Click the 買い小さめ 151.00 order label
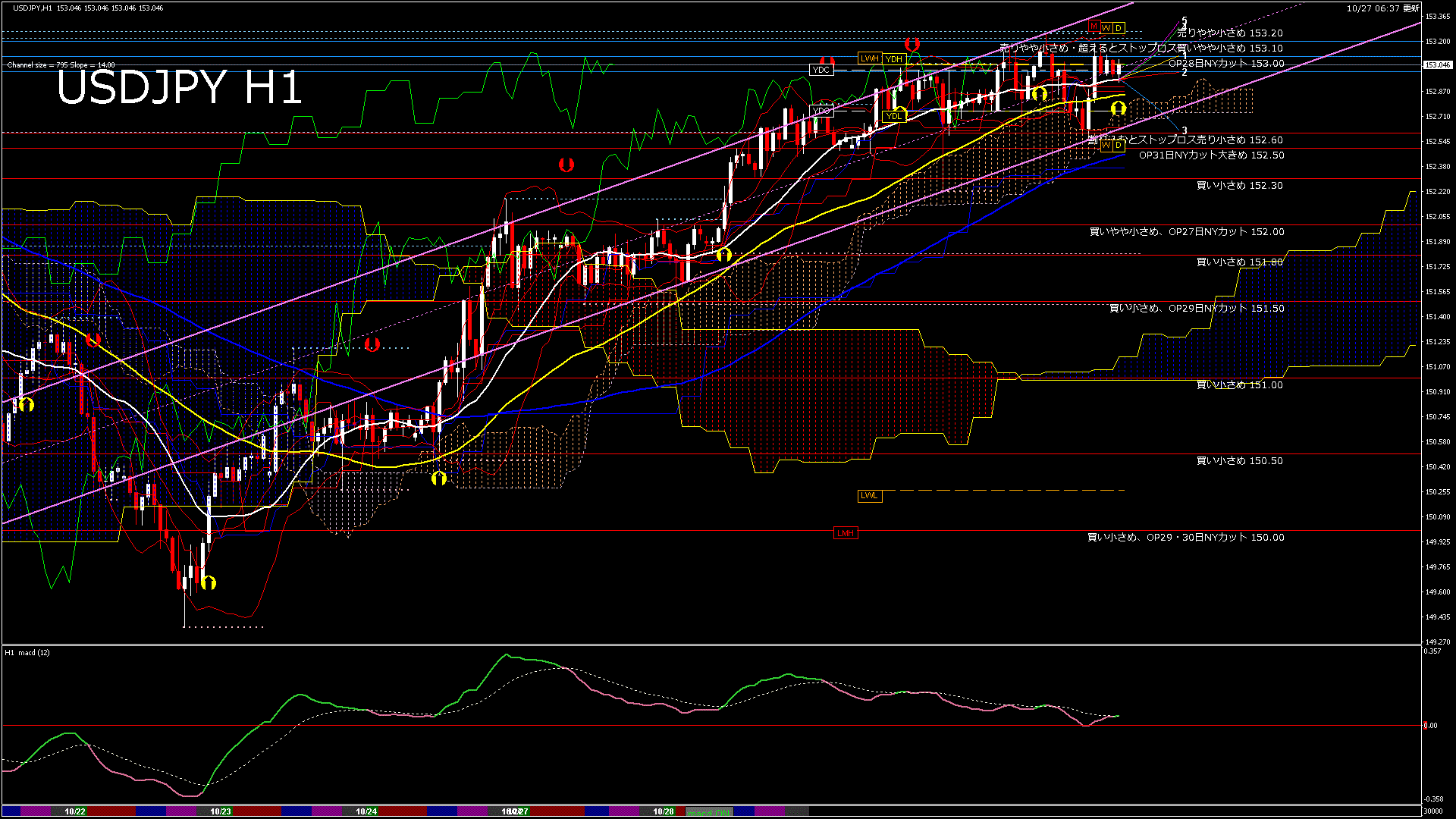Image resolution: width=1456 pixels, height=819 pixels. tap(1239, 385)
